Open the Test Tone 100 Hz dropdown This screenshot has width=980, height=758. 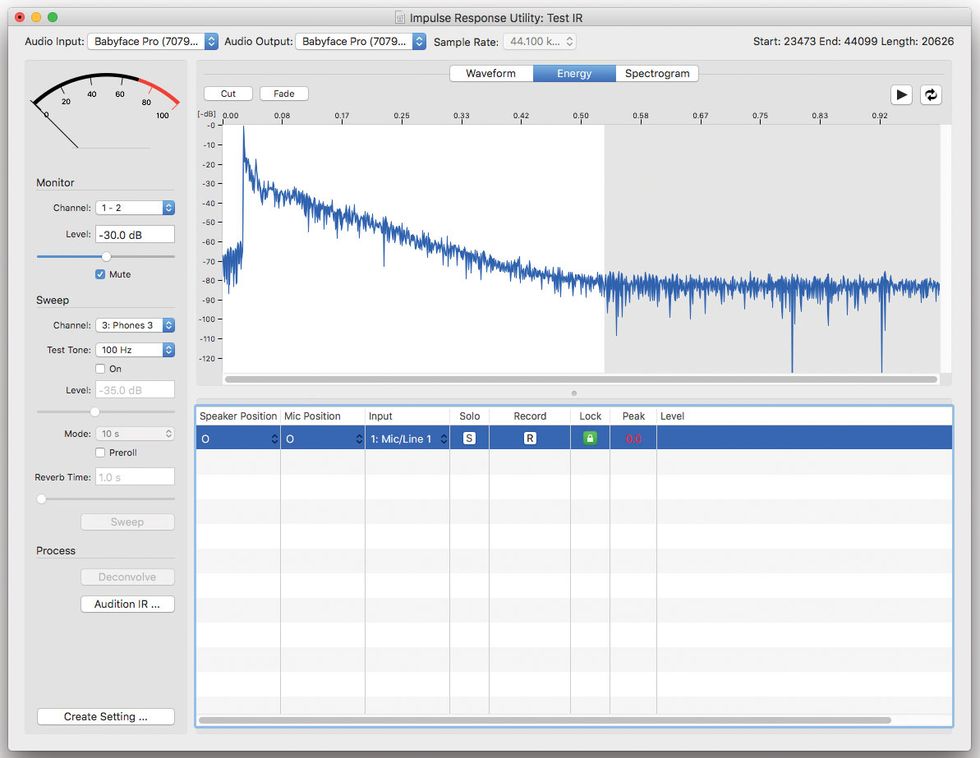point(135,350)
